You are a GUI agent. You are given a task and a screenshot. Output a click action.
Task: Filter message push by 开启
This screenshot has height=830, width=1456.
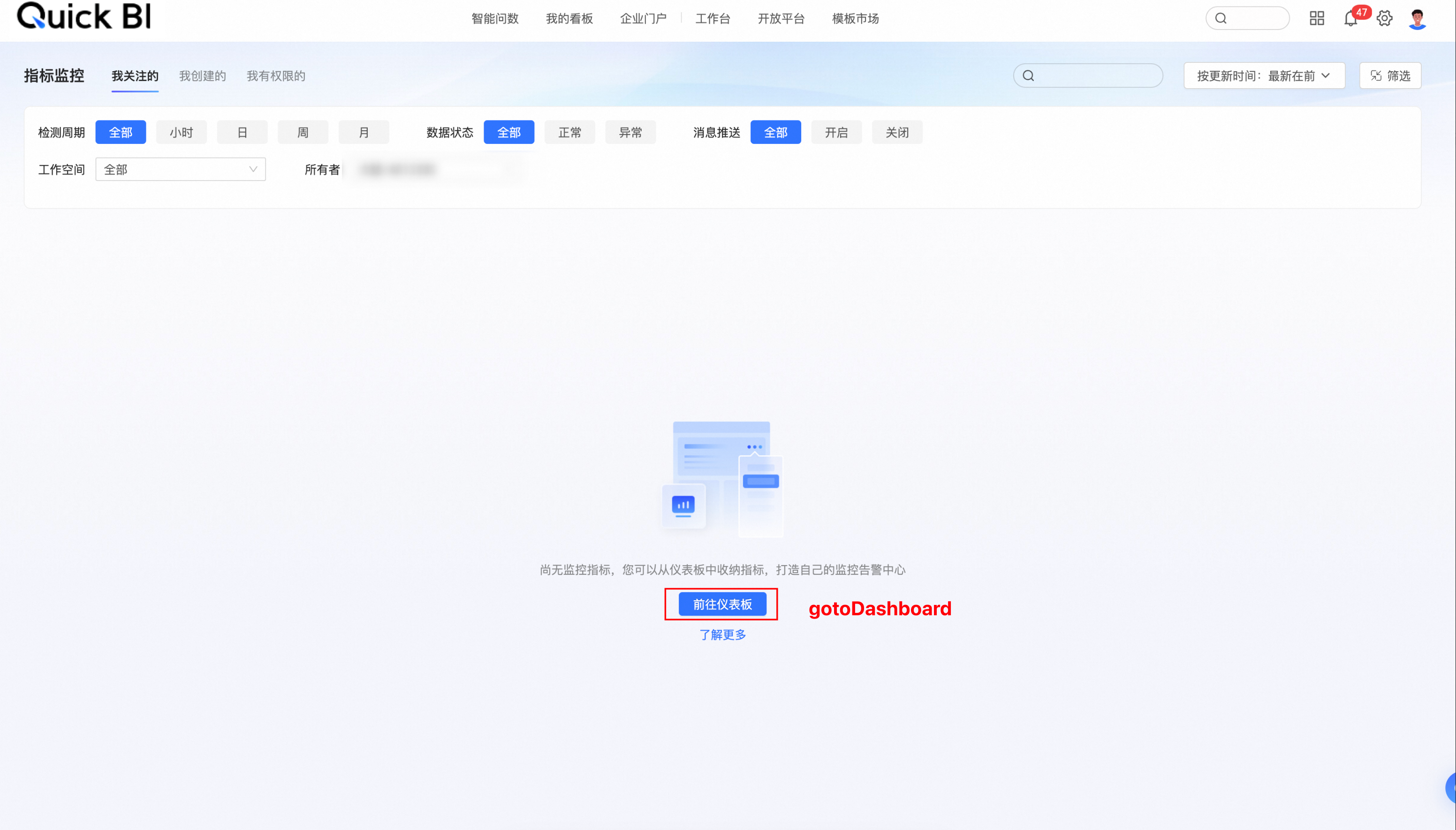pos(836,132)
